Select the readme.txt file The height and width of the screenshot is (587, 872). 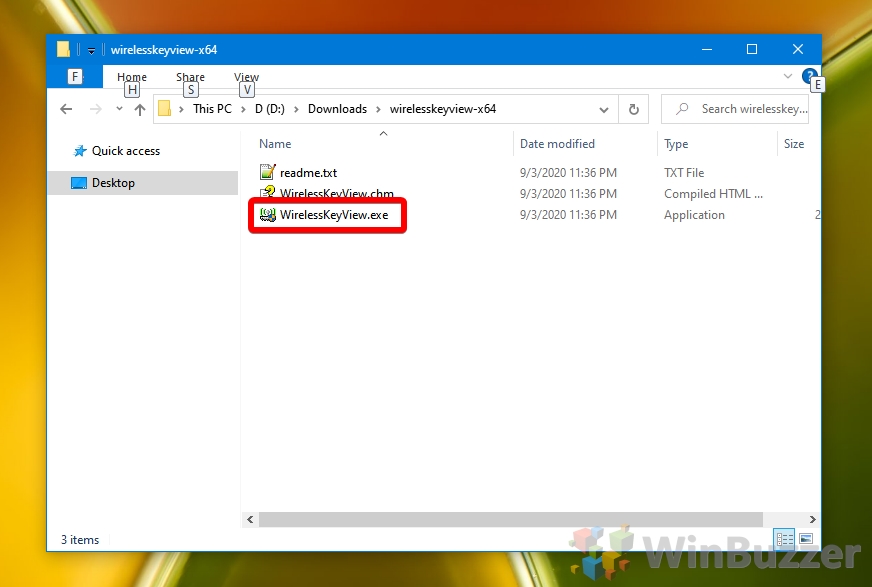coord(308,173)
